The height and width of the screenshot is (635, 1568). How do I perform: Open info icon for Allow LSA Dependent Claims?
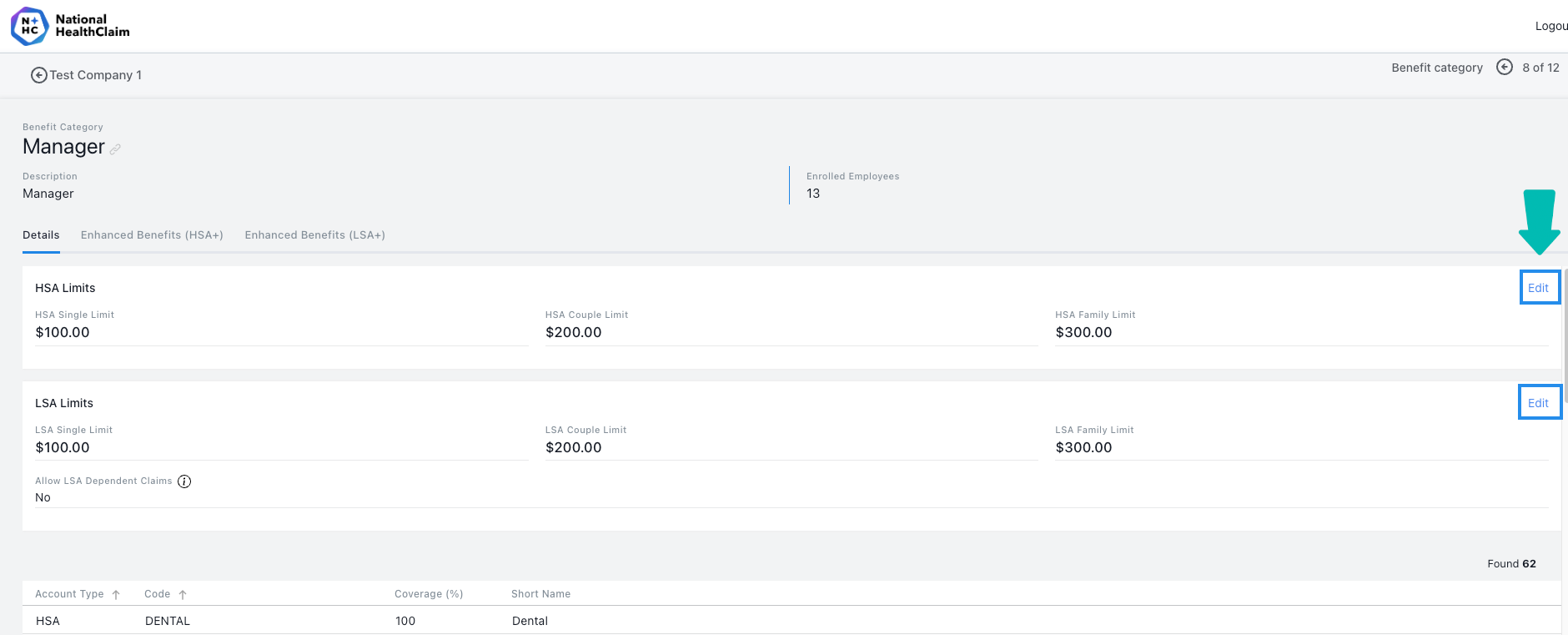[184, 481]
